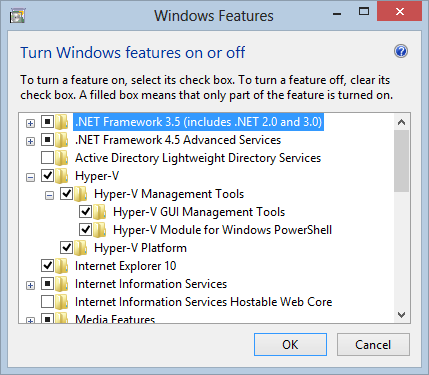The width and height of the screenshot is (429, 375).
Task: Select the 'Internet Information Services' label
Action: pos(151,284)
